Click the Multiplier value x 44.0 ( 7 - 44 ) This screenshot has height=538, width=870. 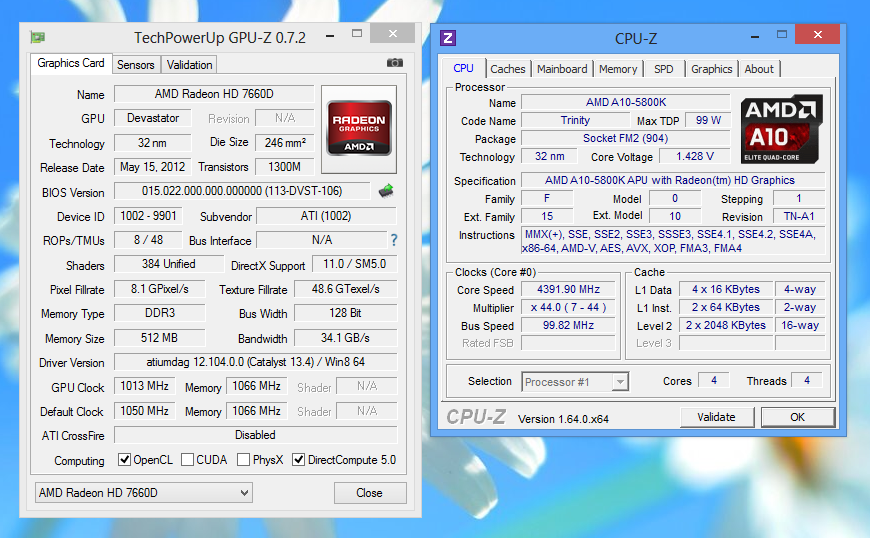point(569,307)
